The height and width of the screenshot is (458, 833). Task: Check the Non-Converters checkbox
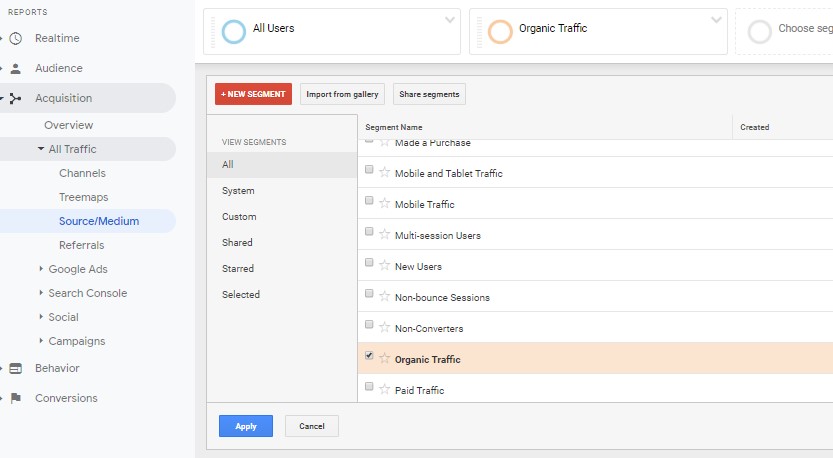369,325
